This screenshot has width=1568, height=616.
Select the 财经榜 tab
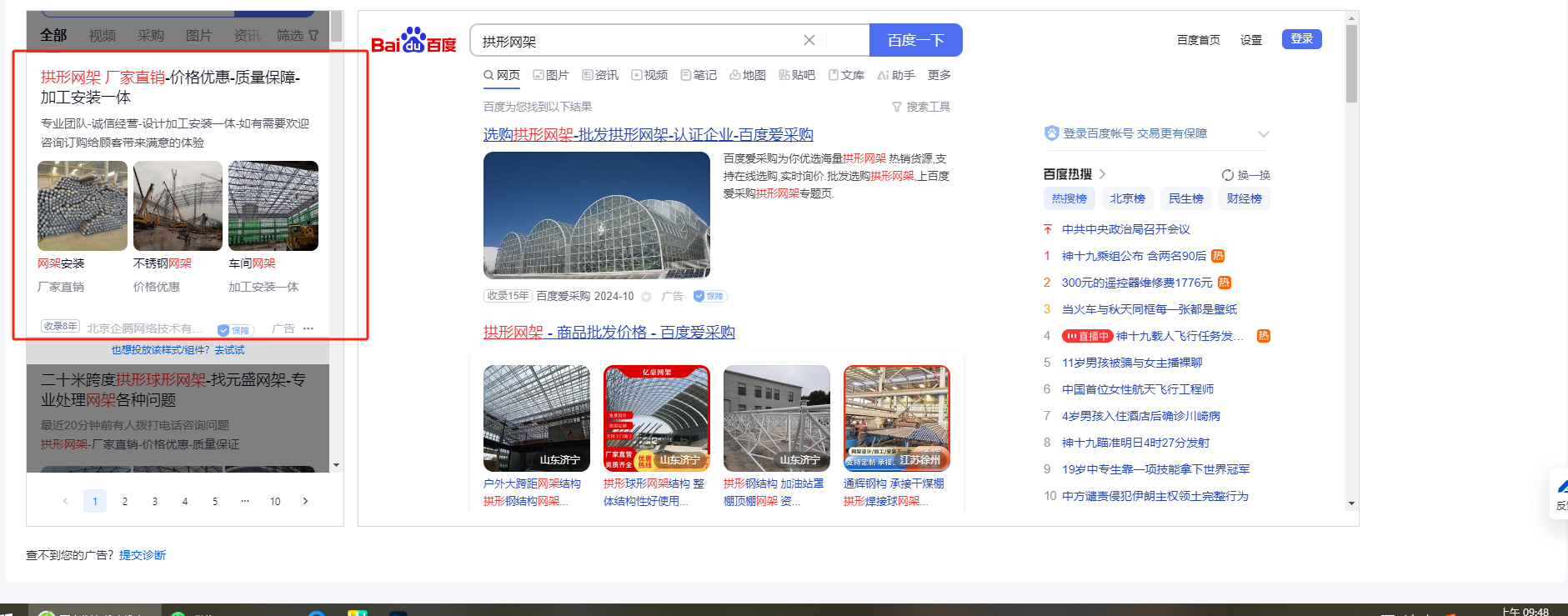pos(1245,198)
